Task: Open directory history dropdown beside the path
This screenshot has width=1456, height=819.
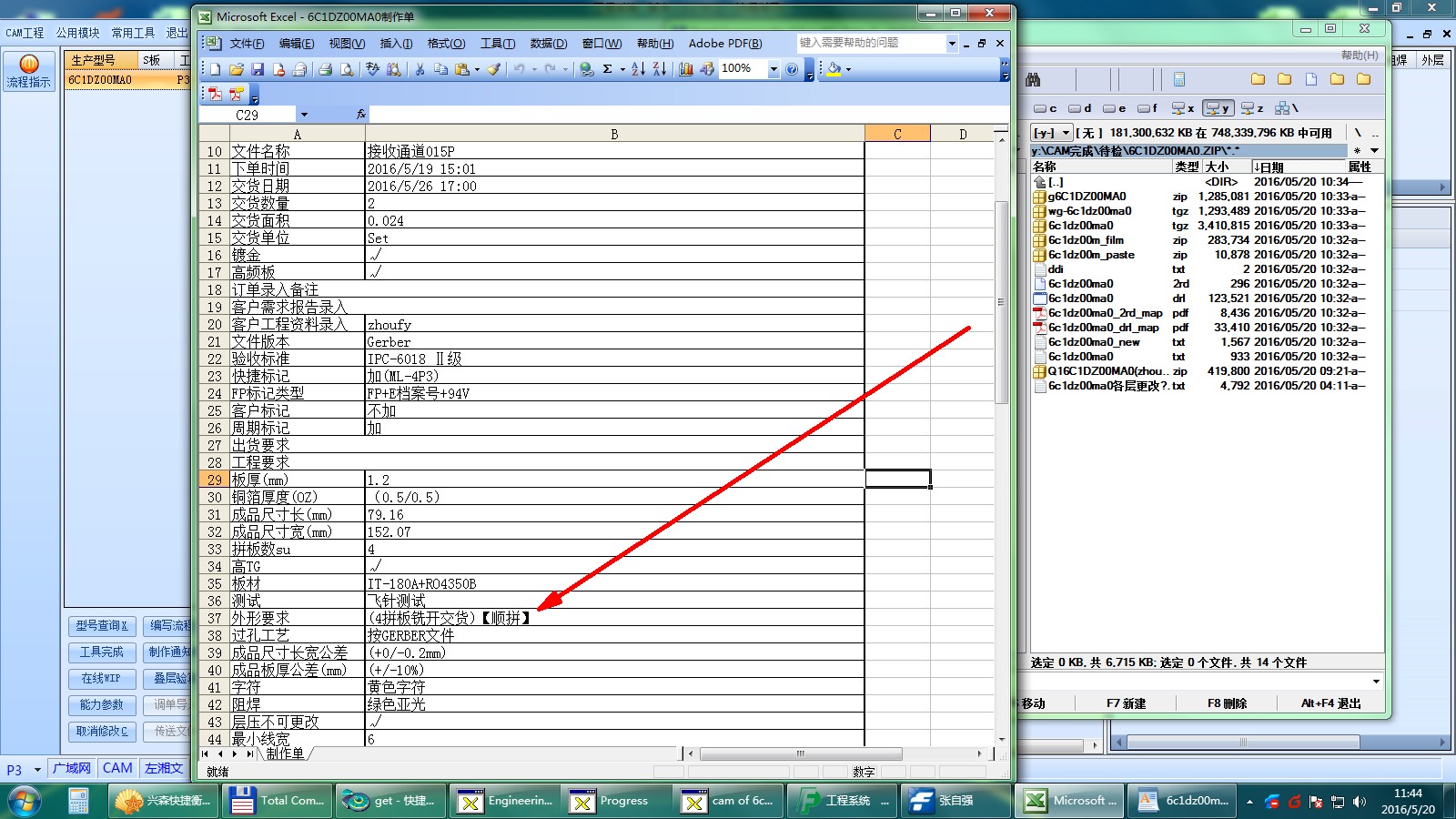Action: [x=1375, y=150]
